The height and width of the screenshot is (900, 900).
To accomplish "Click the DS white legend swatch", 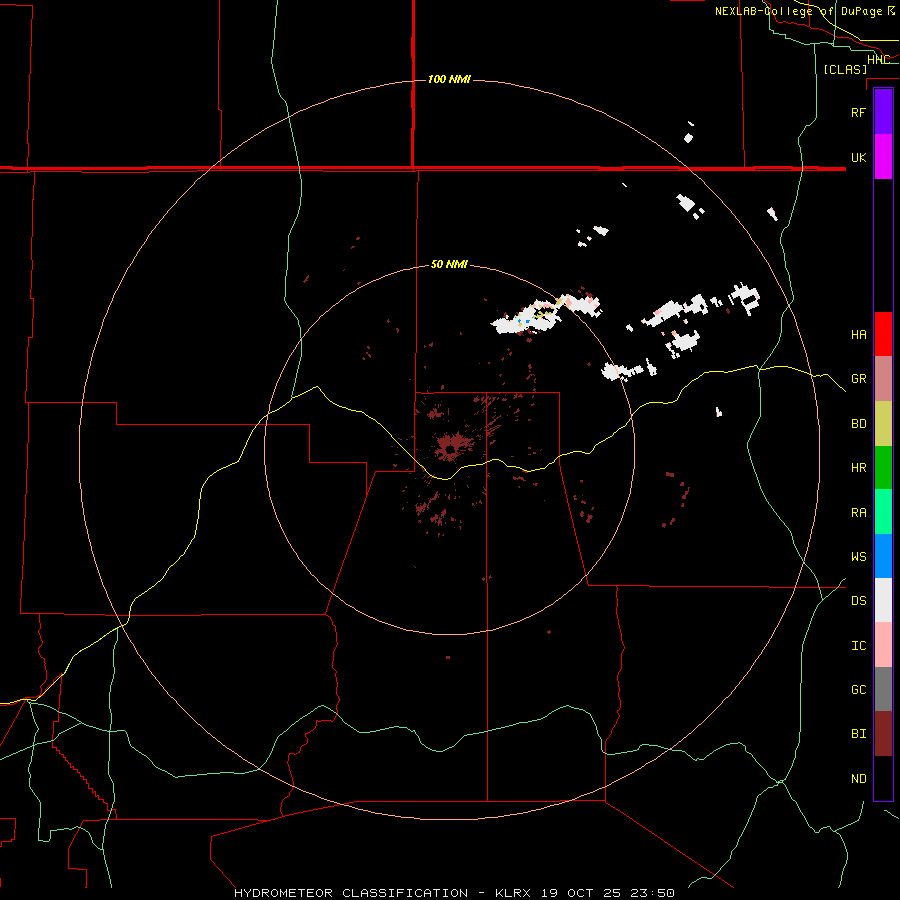I will pos(883,600).
